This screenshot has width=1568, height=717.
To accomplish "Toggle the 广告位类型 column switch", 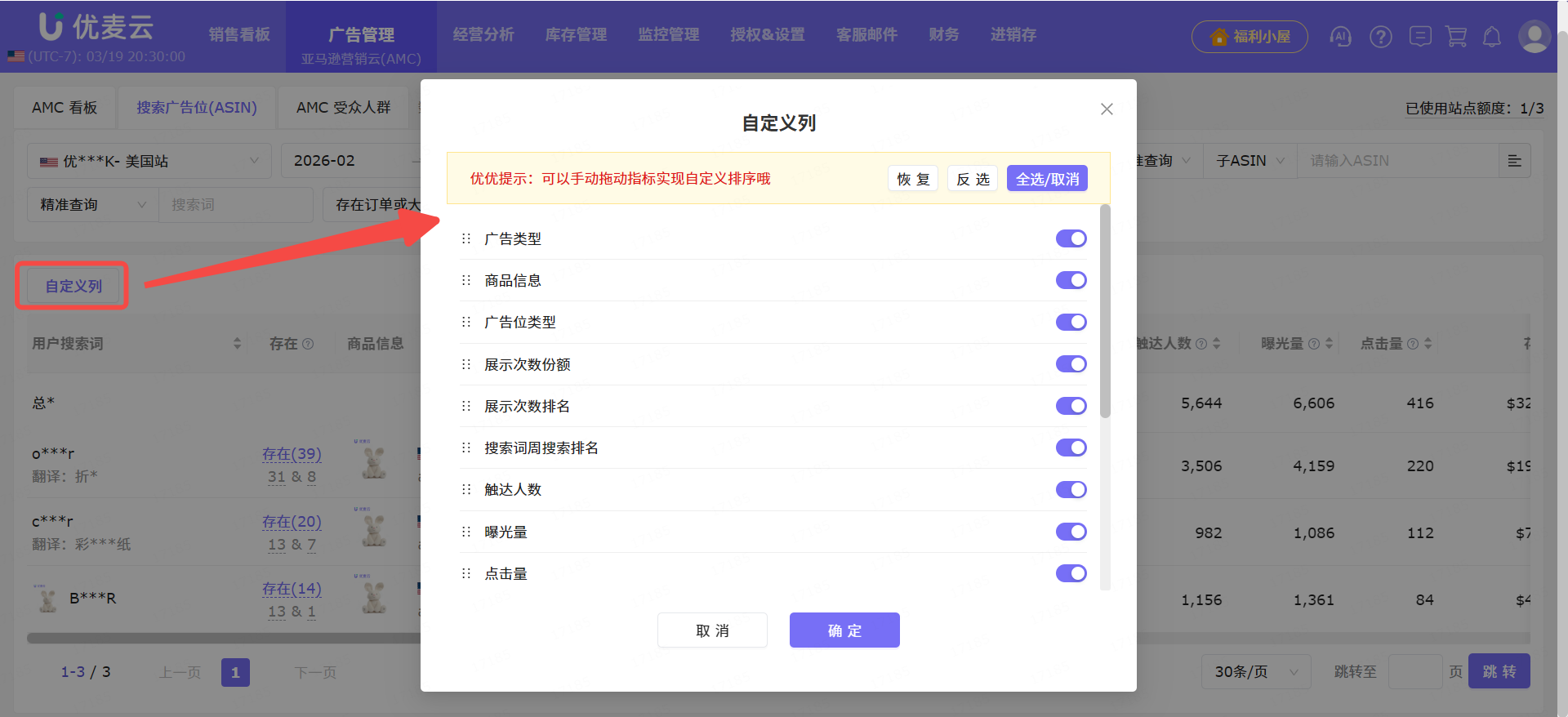I will click(1071, 322).
